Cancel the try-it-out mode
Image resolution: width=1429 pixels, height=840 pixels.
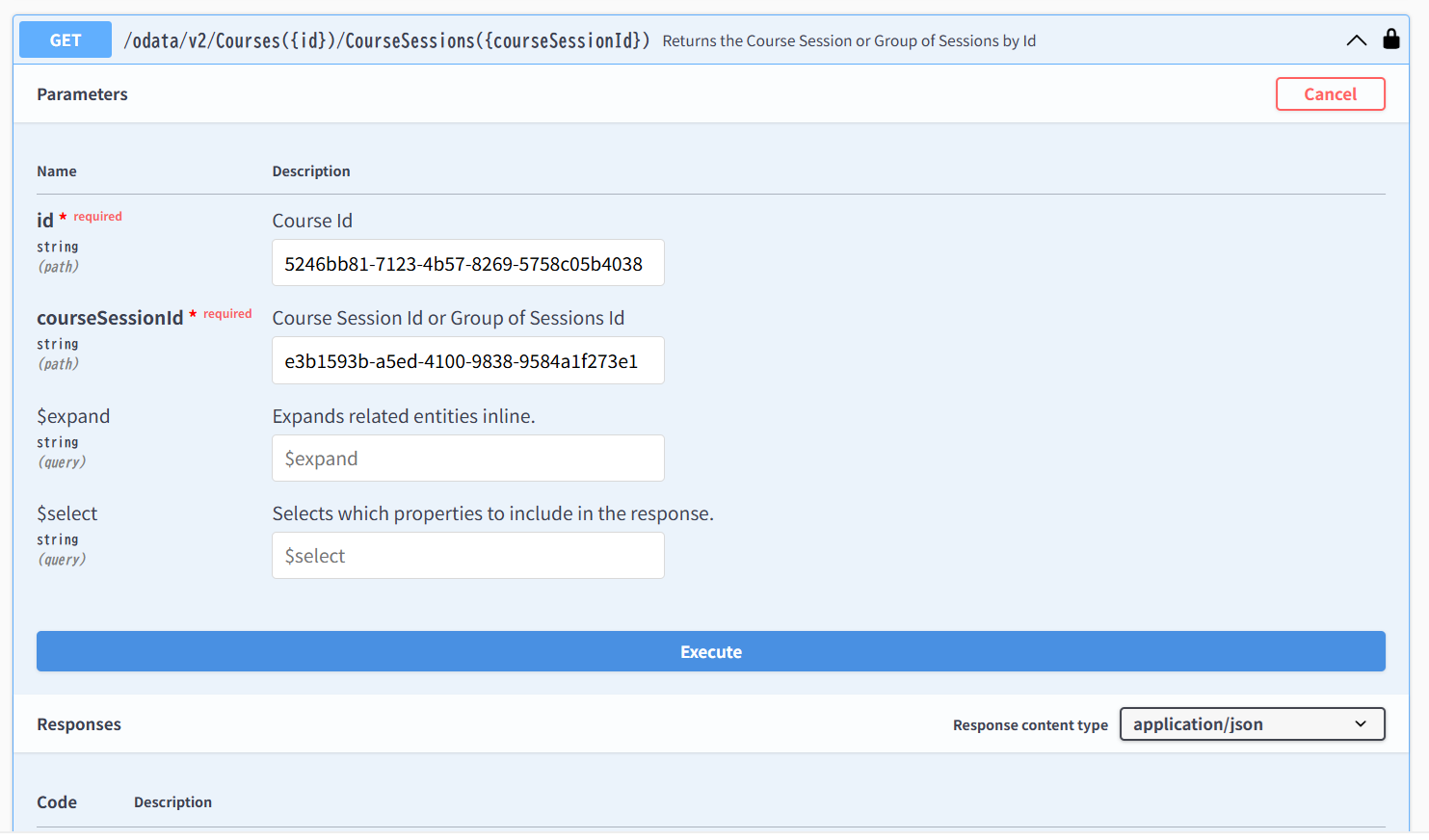click(x=1330, y=93)
